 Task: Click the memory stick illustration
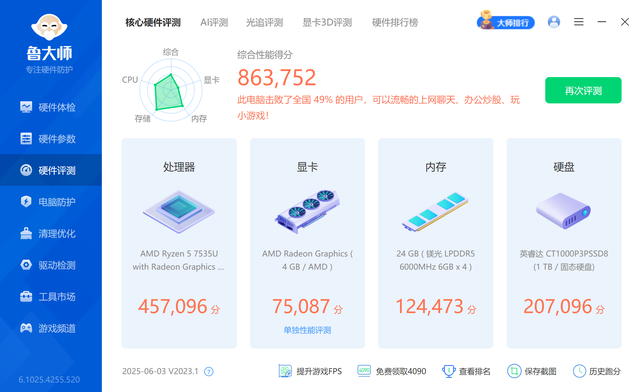coord(436,212)
